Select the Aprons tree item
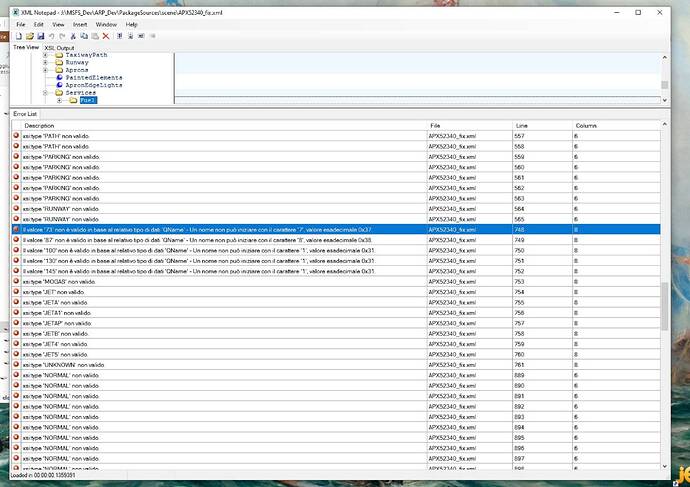 [x=77, y=70]
